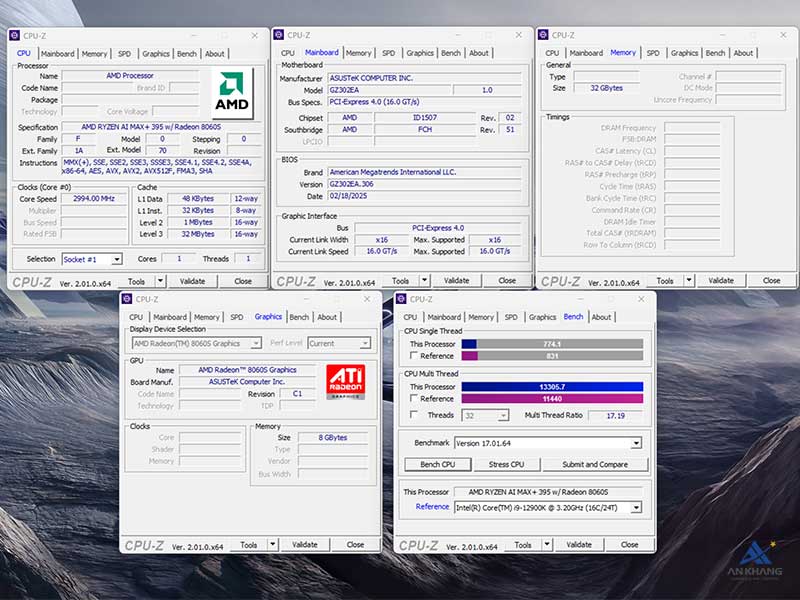
Task: Open the Tools dropdown arrow in the Mainboard window
Action: [424, 280]
